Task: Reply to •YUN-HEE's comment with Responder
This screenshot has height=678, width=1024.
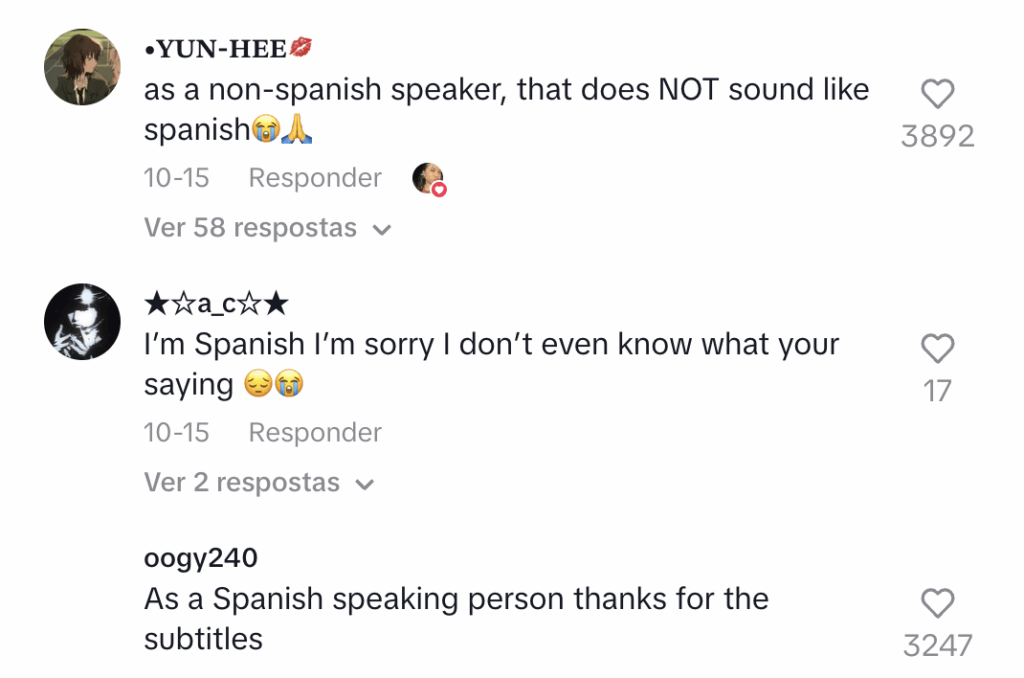Action: (315, 178)
